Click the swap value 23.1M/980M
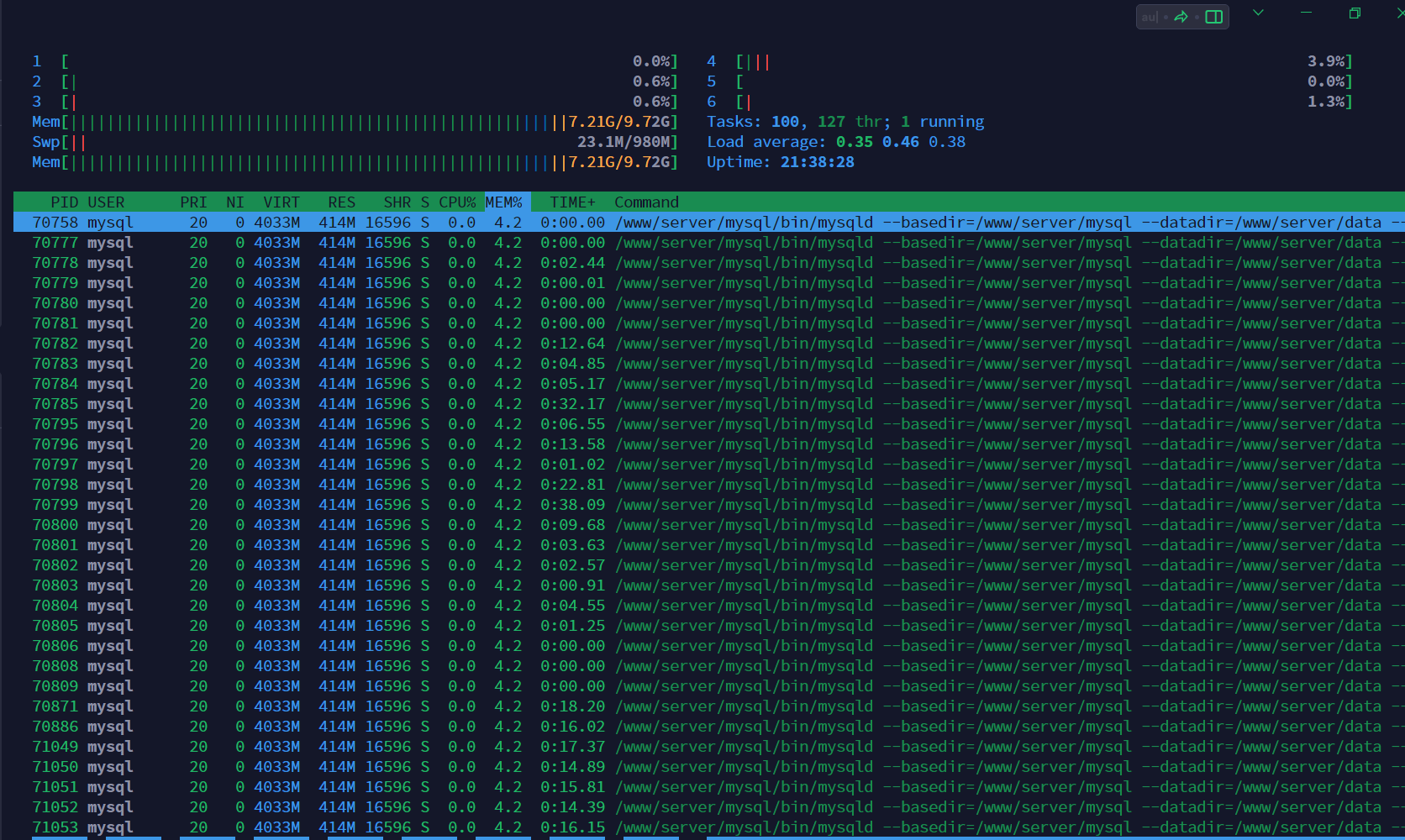The height and width of the screenshot is (840, 1405). (624, 142)
